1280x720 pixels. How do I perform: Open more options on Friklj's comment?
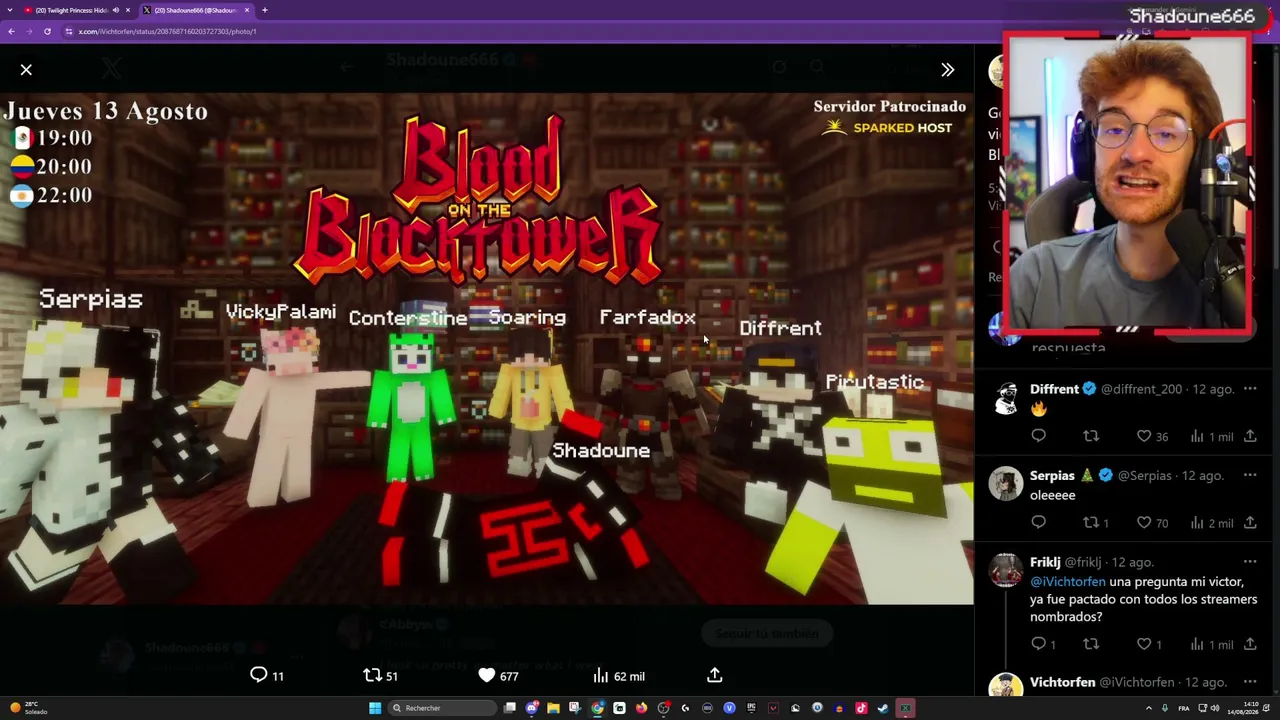(x=1250, y=562)
